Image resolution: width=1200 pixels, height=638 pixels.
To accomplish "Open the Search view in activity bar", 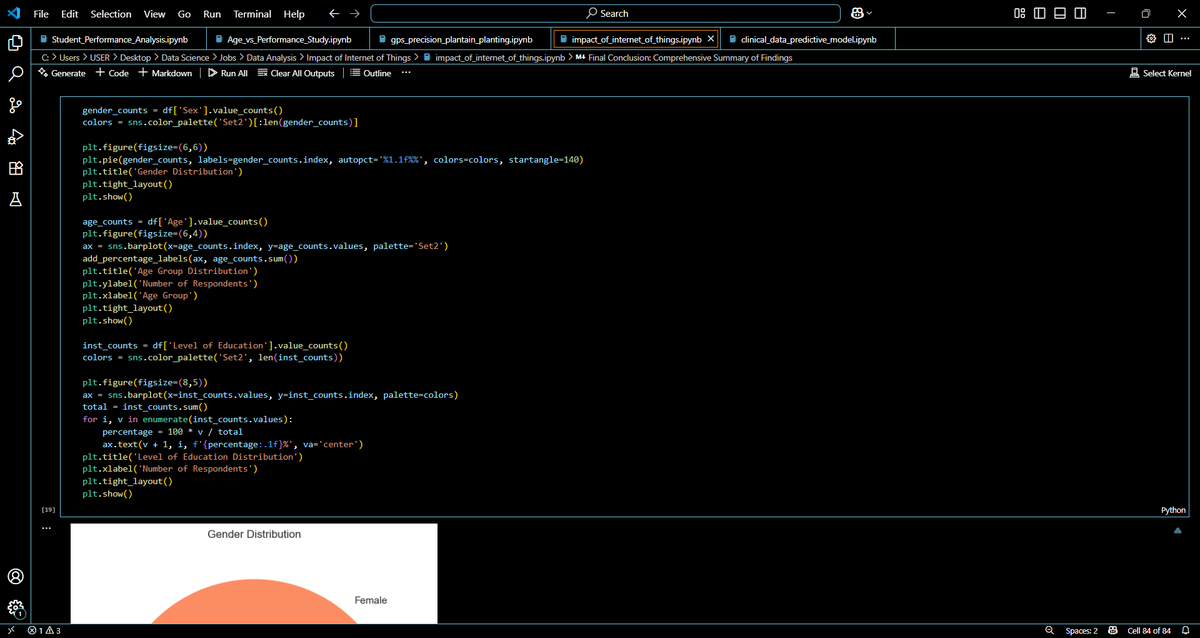I will click(x=15, y=74).
